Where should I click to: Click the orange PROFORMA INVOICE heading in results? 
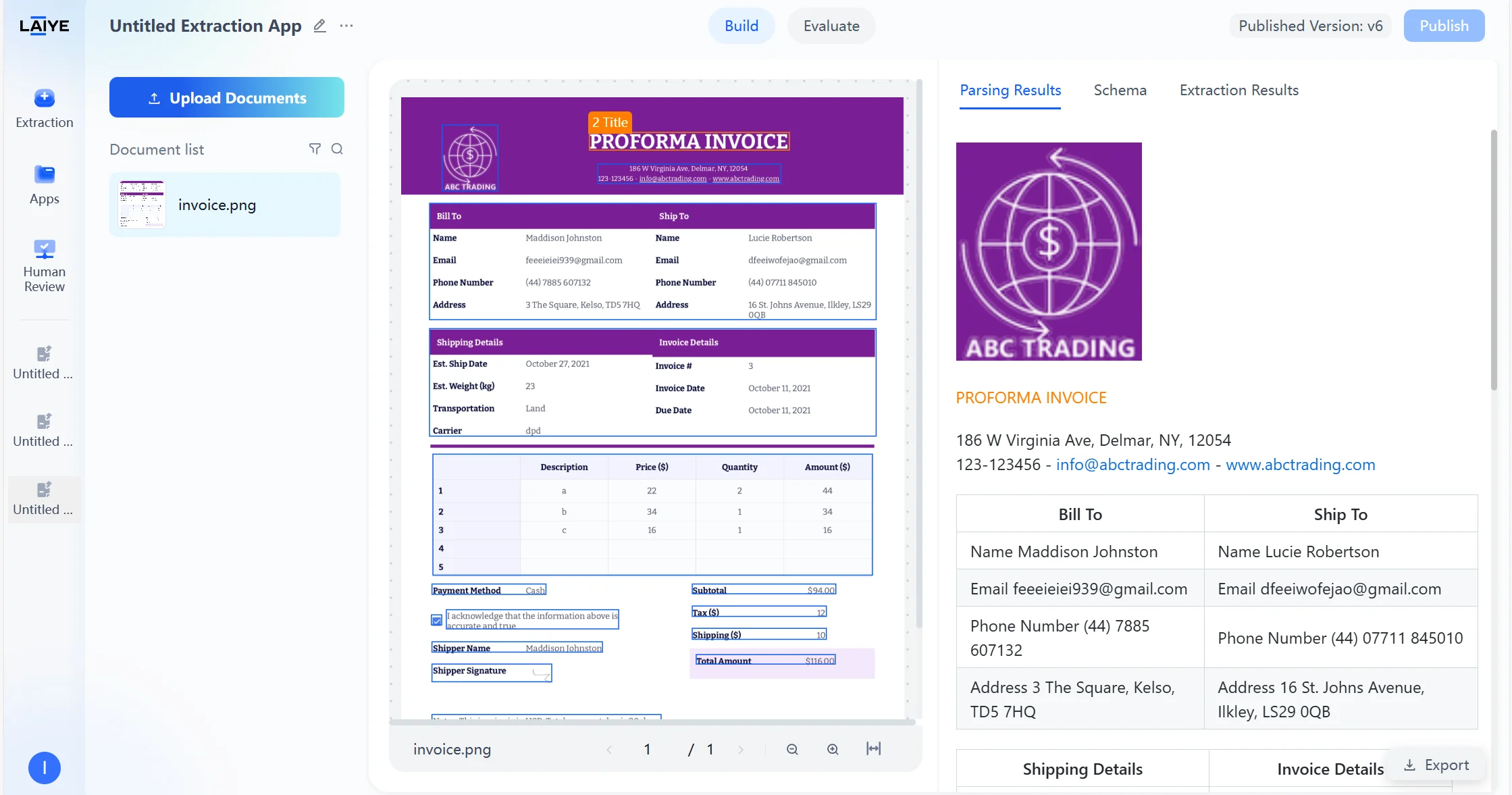(1031, 398)
